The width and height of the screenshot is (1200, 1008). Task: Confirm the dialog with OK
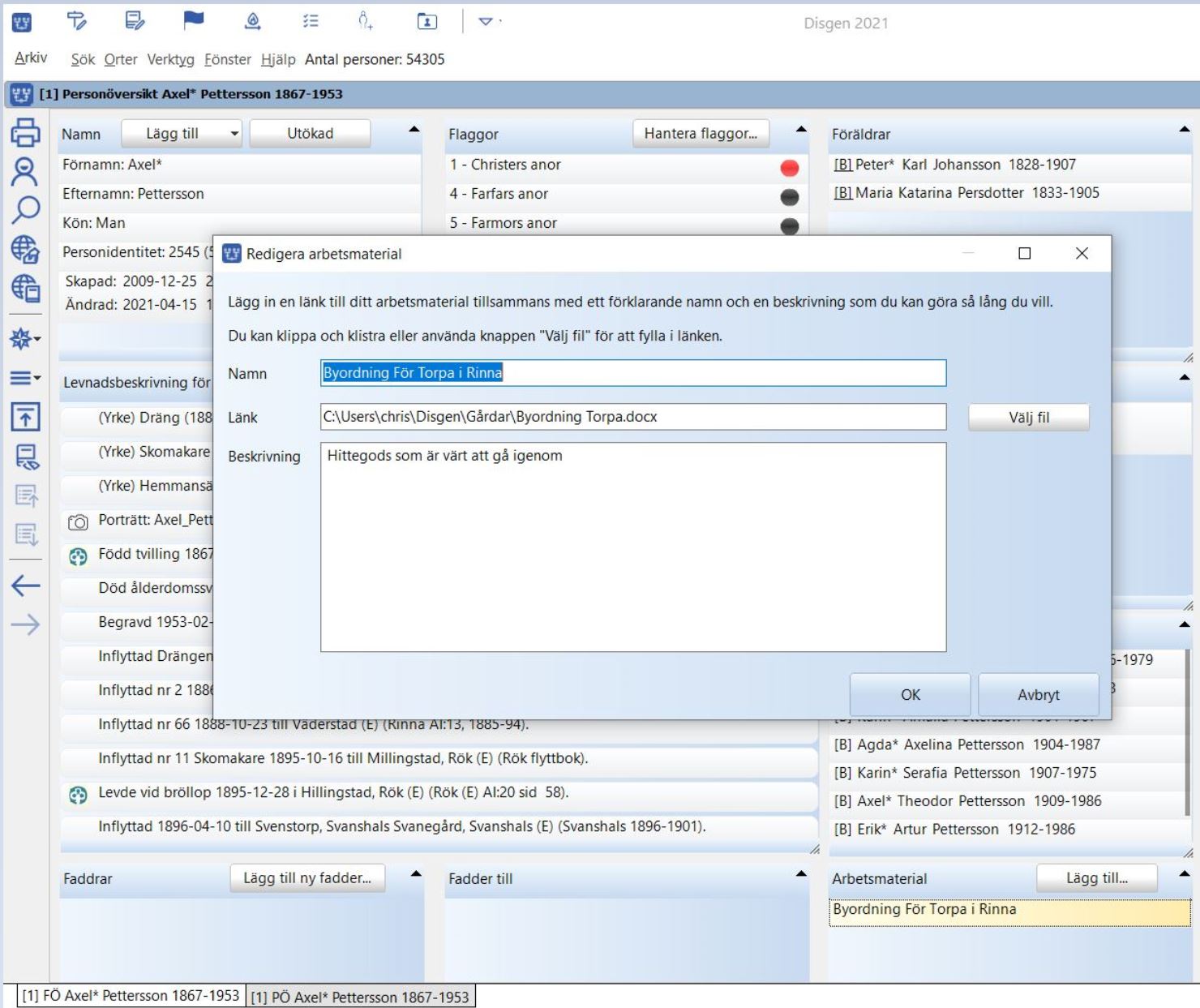[910, 695]
